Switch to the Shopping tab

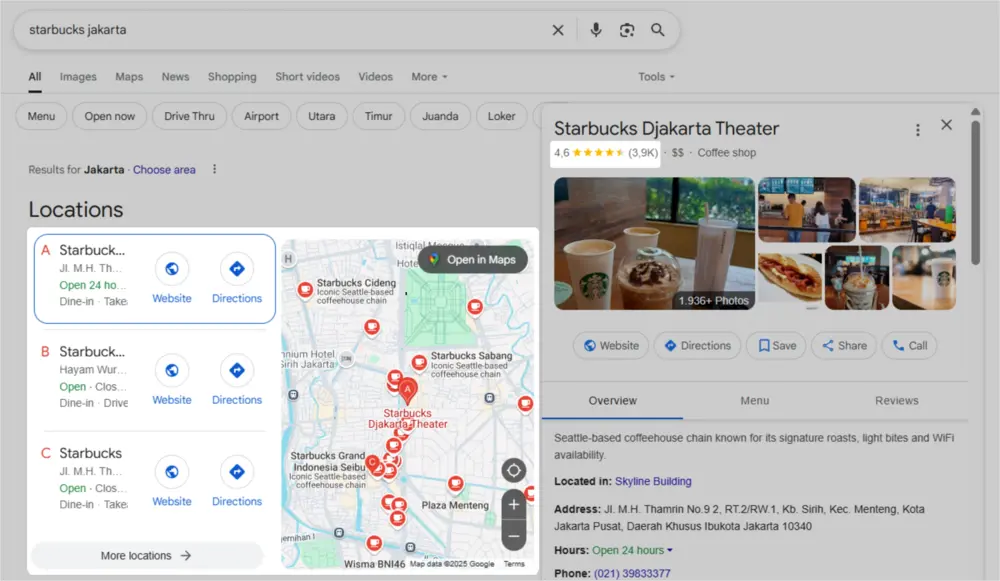(232, 77)
